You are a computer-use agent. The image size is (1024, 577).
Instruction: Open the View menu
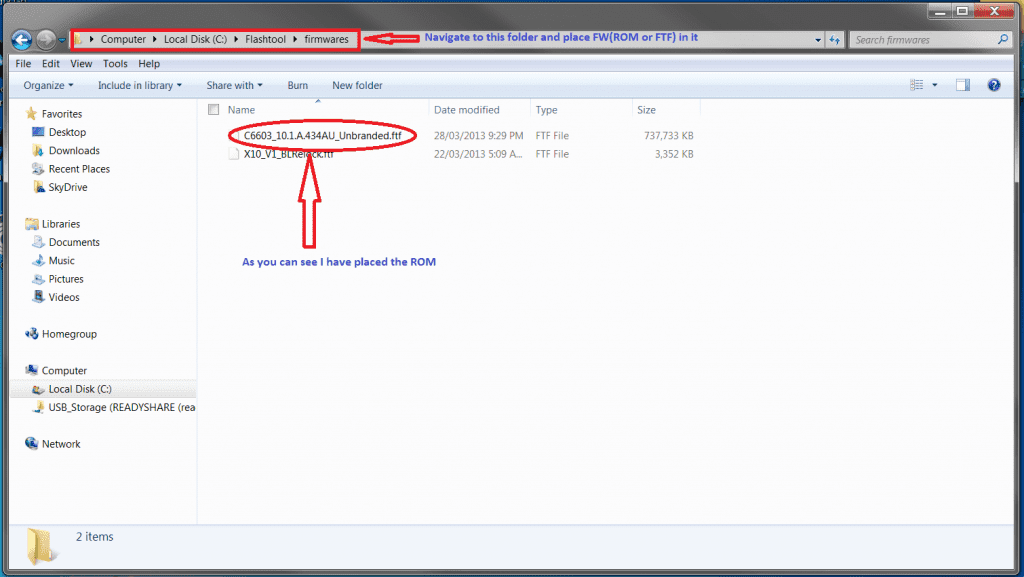point(81,63)
